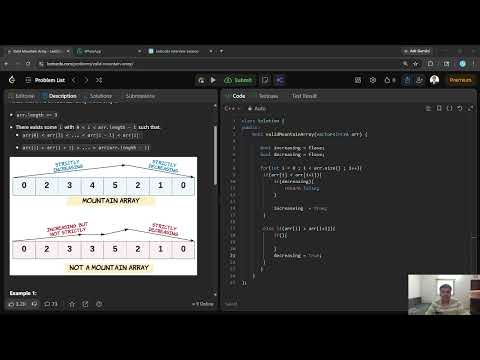Toggle the Auto setting in editor toolbar
The height and width of the screenshot is (360, 480).
(257, 108)
